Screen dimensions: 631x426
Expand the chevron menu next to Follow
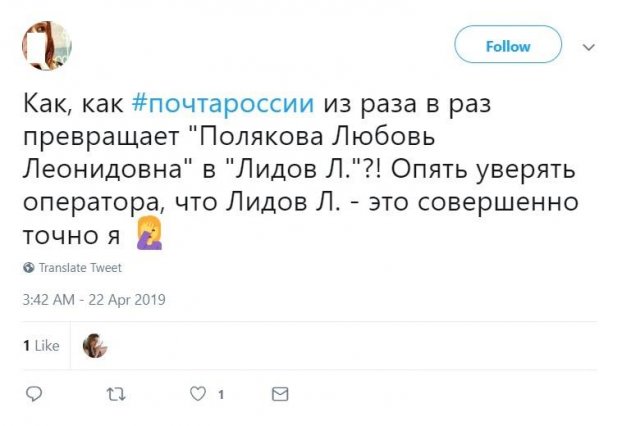[x=588, y=47]
